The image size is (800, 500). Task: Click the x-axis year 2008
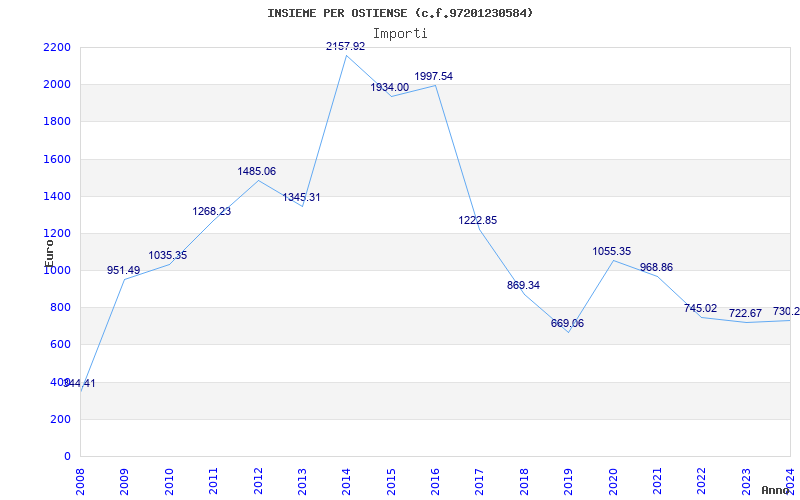(80, 481)
